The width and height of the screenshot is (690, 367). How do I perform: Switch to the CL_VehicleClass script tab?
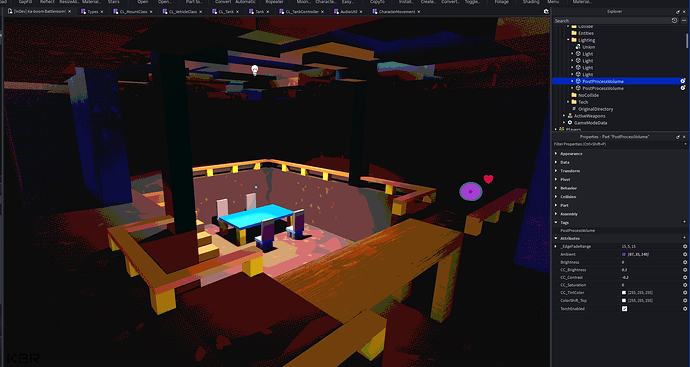coord(182,11)
